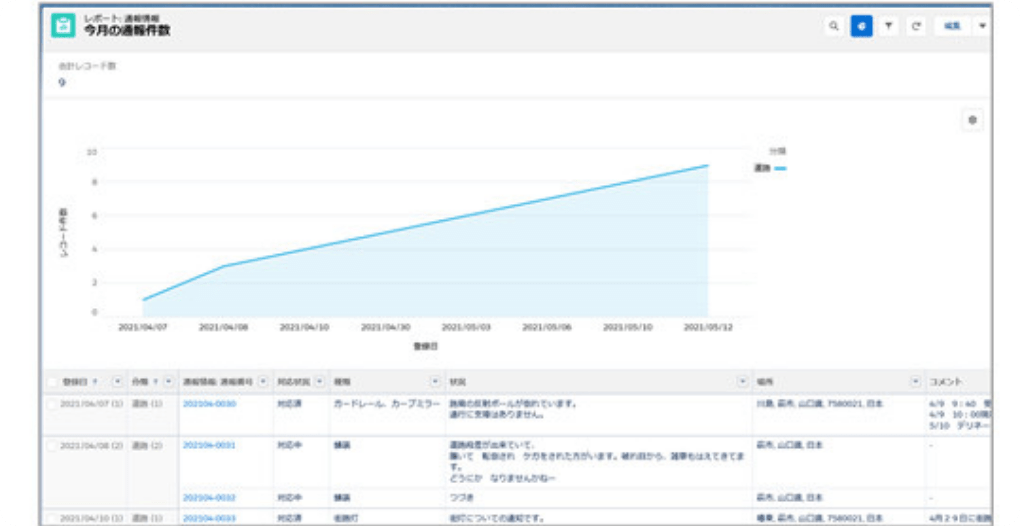1020x526 pixels.
Task: Open the filter funnel icon
Action: [888, 27]
